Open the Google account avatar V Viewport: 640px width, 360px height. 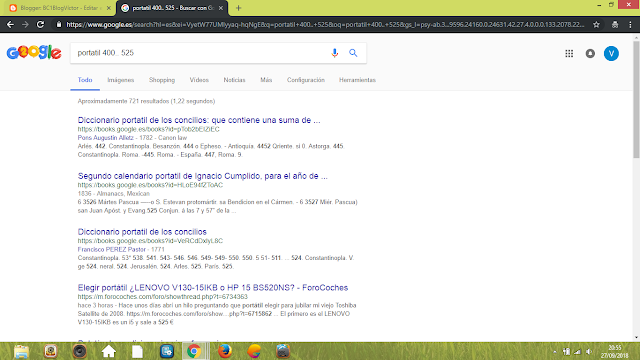tap(611, 53)
